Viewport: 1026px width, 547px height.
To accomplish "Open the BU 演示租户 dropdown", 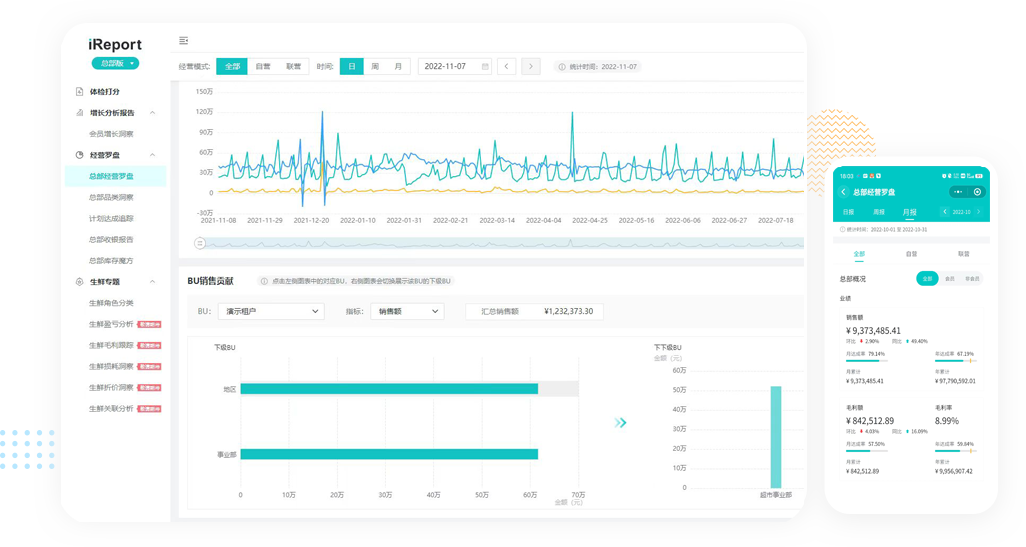I will click(271, 311).
